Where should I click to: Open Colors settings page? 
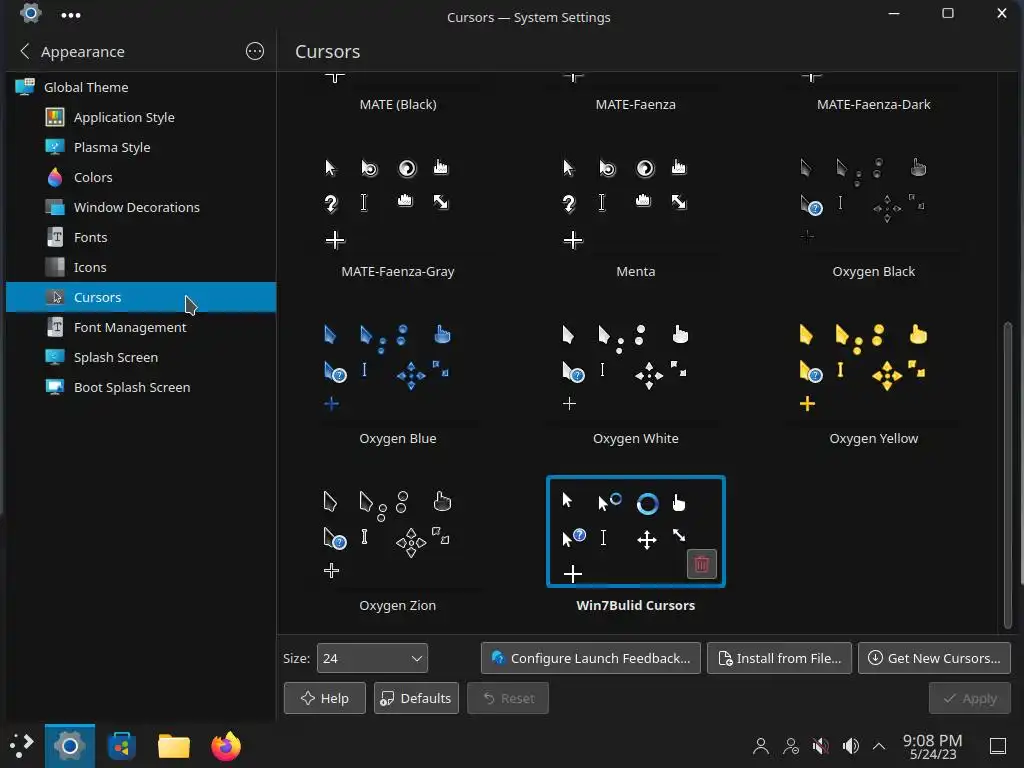[141, 178]
